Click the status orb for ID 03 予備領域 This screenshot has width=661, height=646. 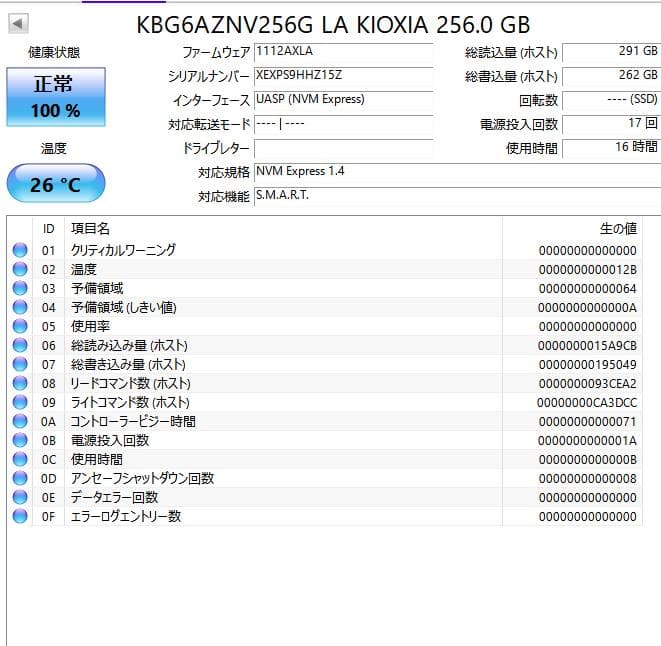tap(20, 288)
